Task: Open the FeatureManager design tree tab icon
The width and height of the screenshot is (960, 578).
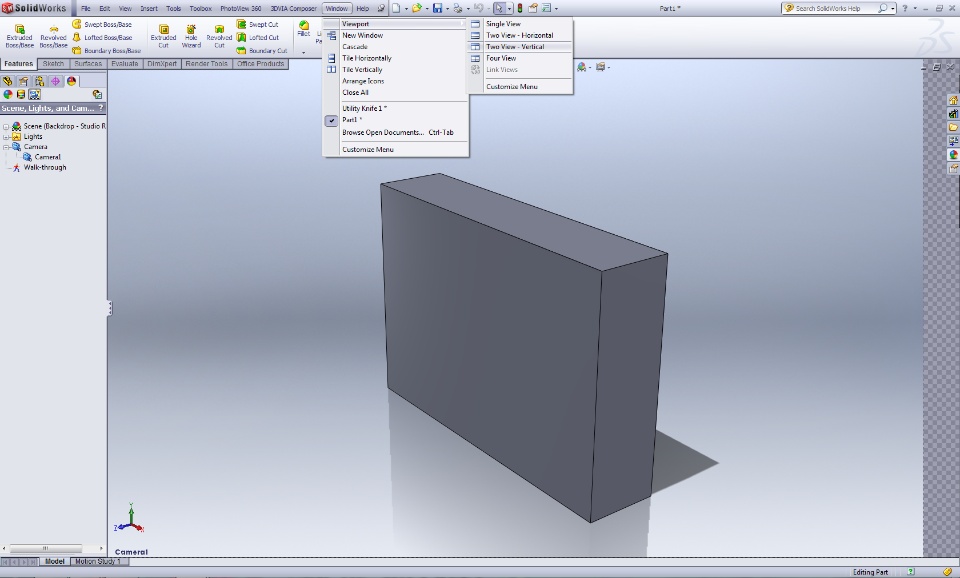Action: (x=7, y=81)
